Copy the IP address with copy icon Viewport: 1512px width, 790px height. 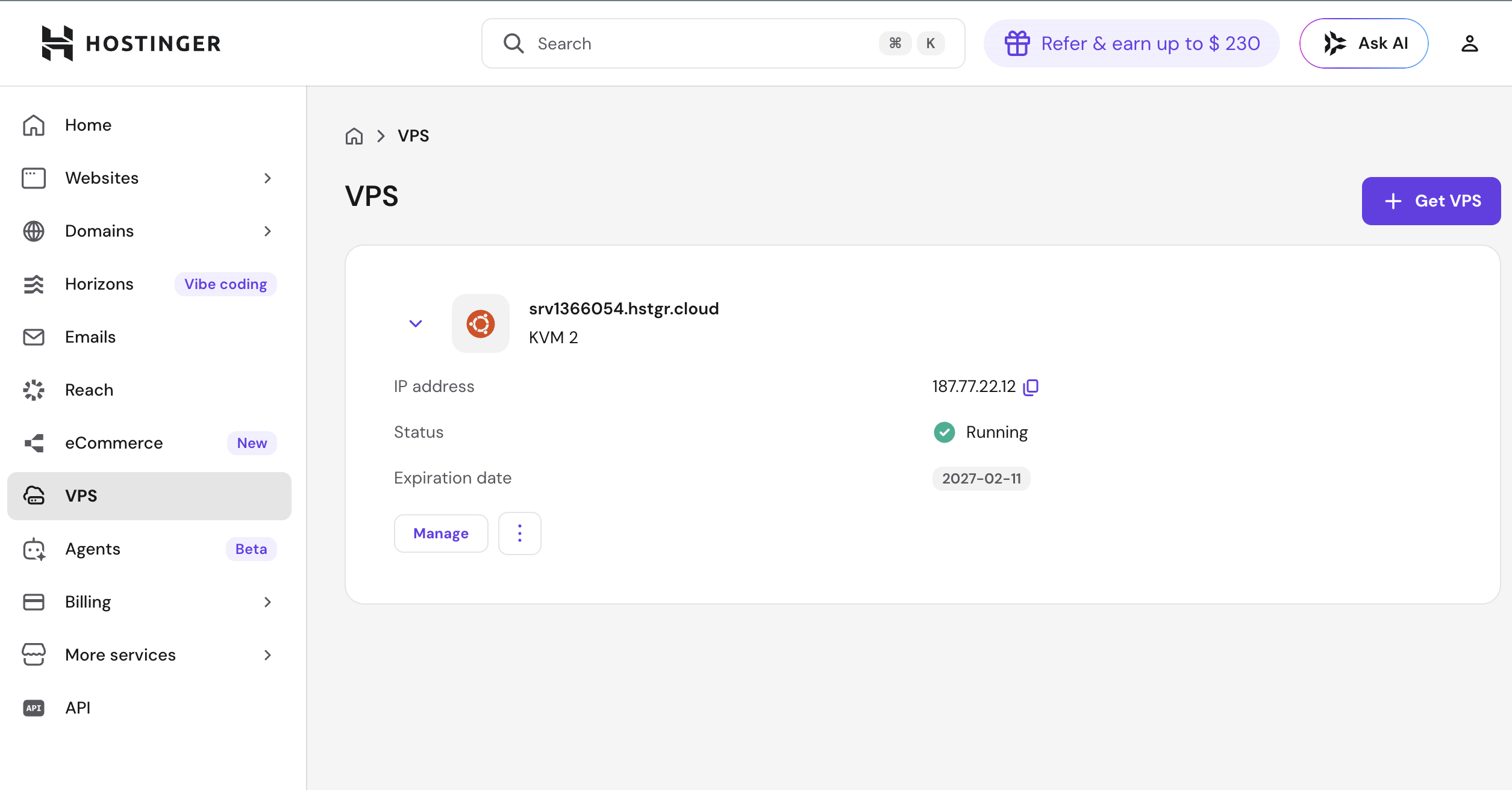pyautogui.click(x=1031, y=387)
